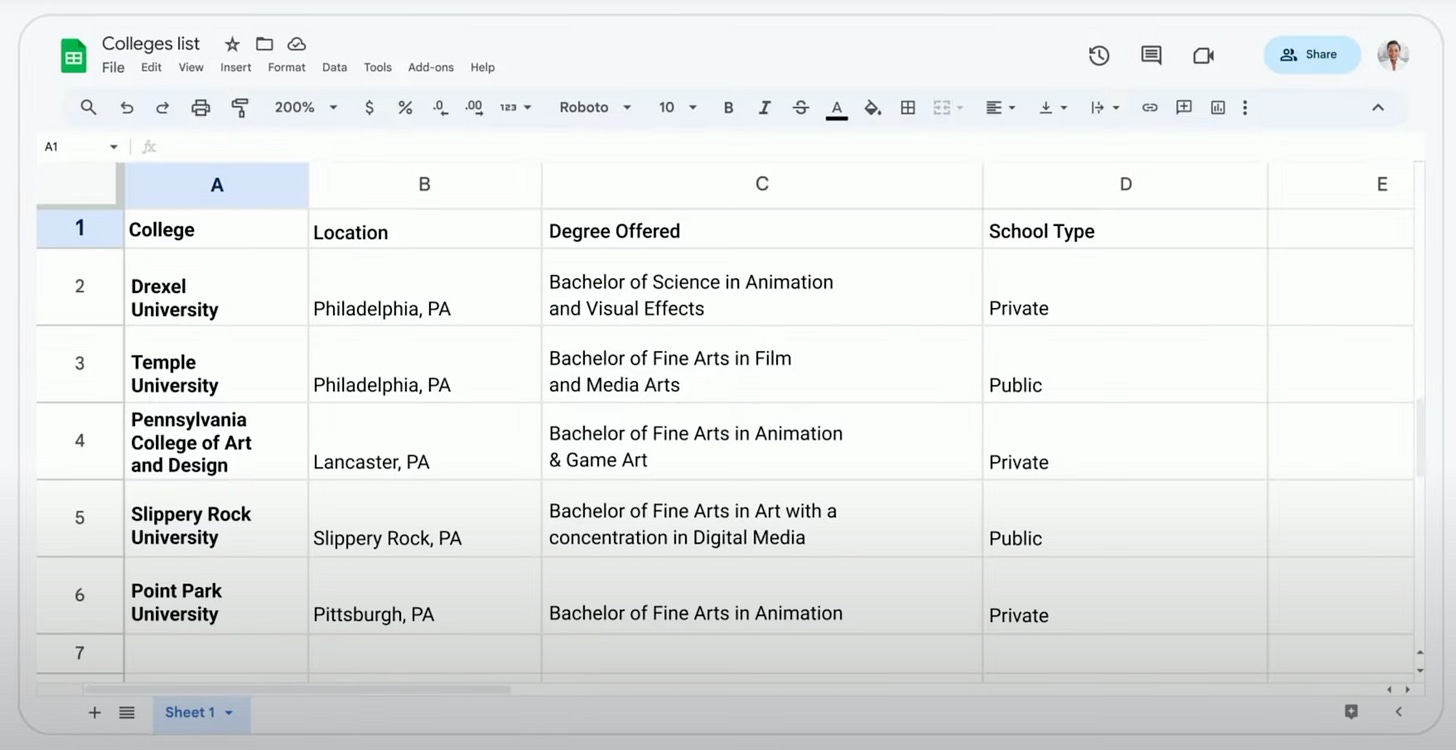The image size is (1456, 750).
Task: Move document using the folder icon
Action: pyautogui.click(x=264, y=44)
